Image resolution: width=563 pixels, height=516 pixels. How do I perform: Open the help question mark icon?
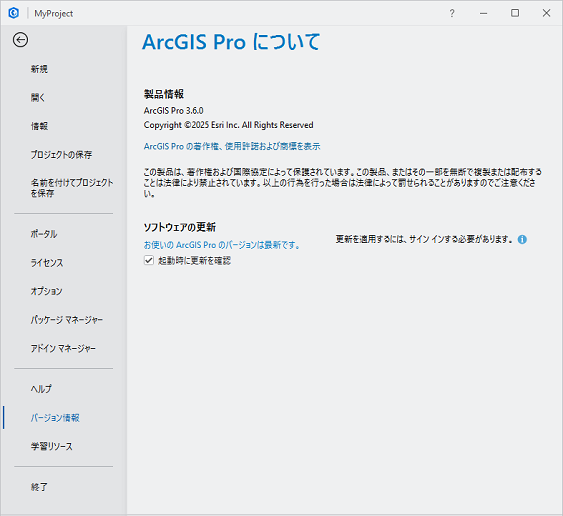click(x=452, y=13)
